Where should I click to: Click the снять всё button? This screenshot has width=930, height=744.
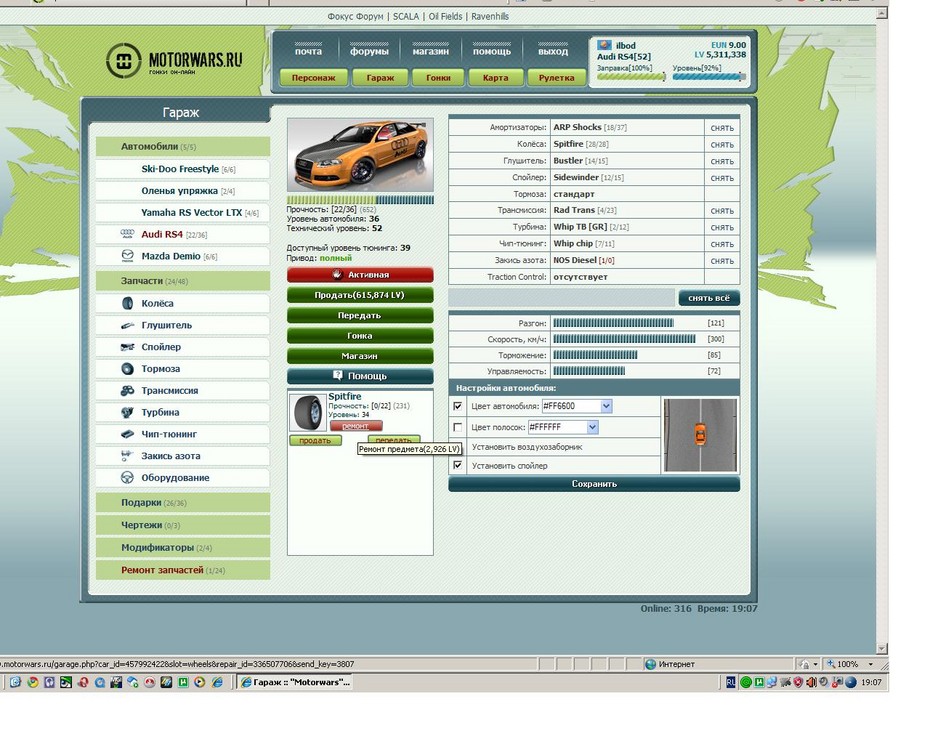(x=709, y=298)
